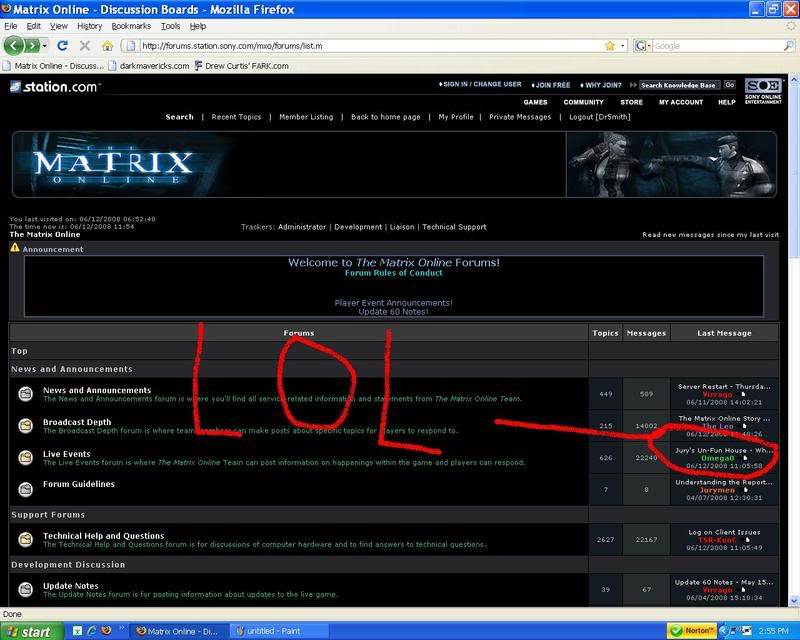Open the Bookmarks menu
This screenshot has height=640, width=800.
(130, 25)
